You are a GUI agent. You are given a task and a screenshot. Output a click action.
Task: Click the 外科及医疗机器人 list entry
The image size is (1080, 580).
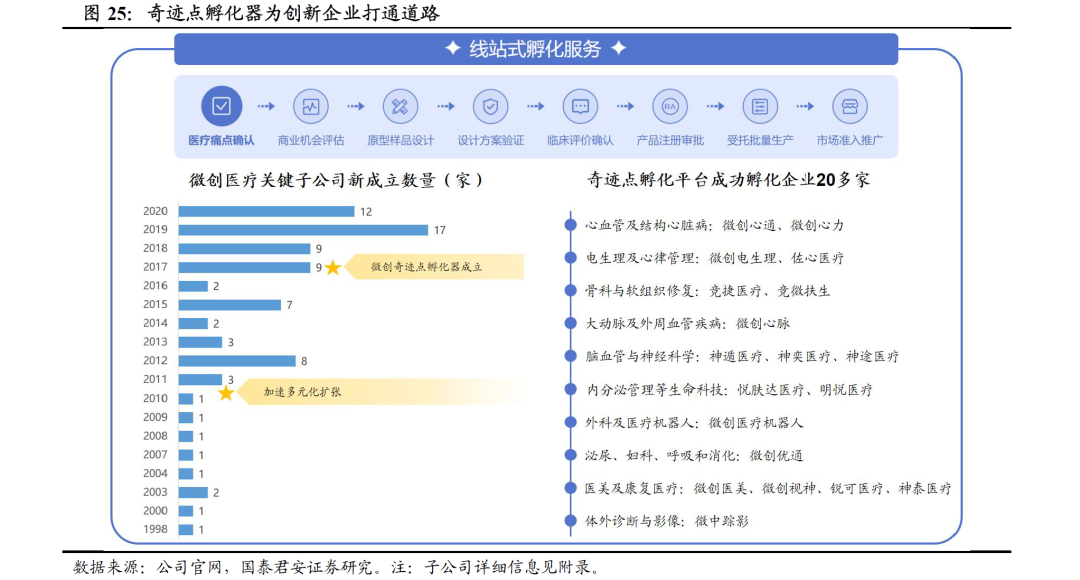point(694,423)
